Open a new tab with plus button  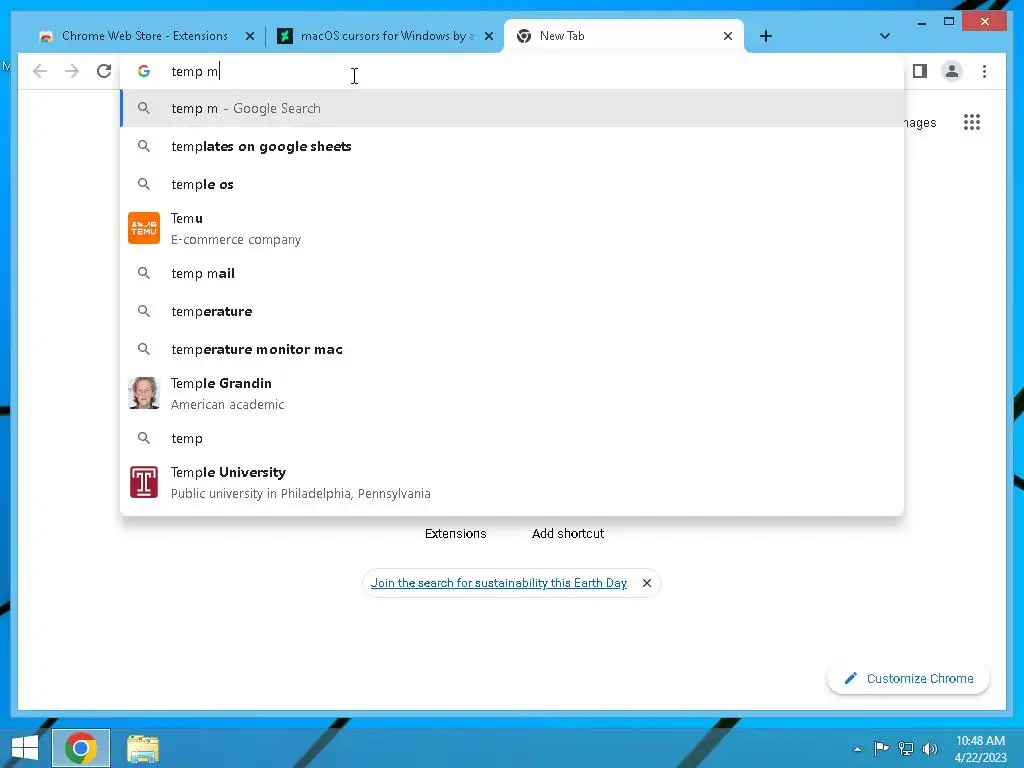766,36
